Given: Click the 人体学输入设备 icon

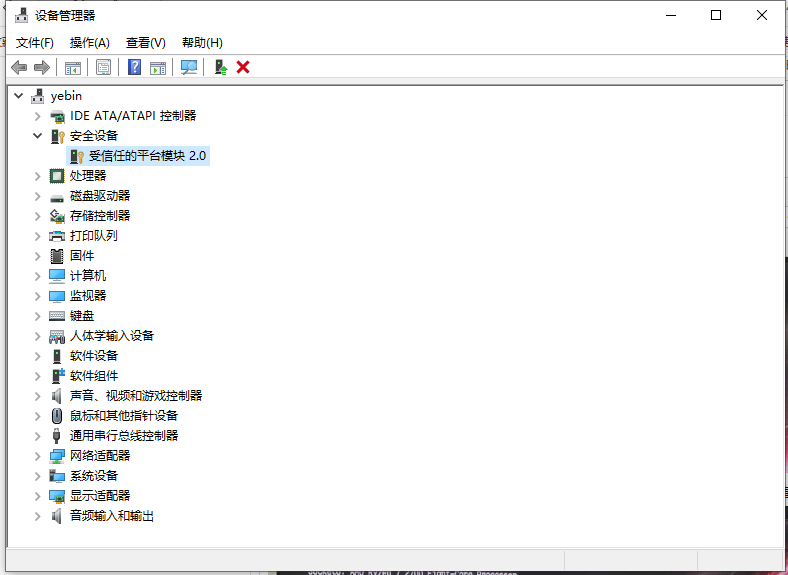Looking at the screenshot, I should click(57, 336).
